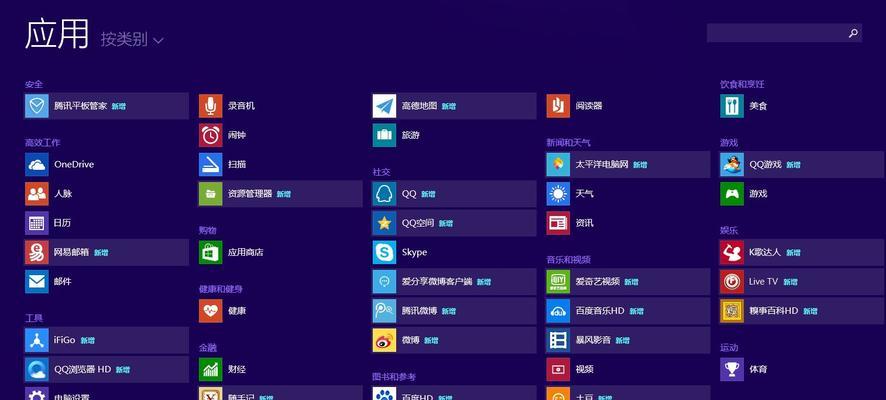
Task: Open 资源管理器 file explorer
Action: (280, 194)
